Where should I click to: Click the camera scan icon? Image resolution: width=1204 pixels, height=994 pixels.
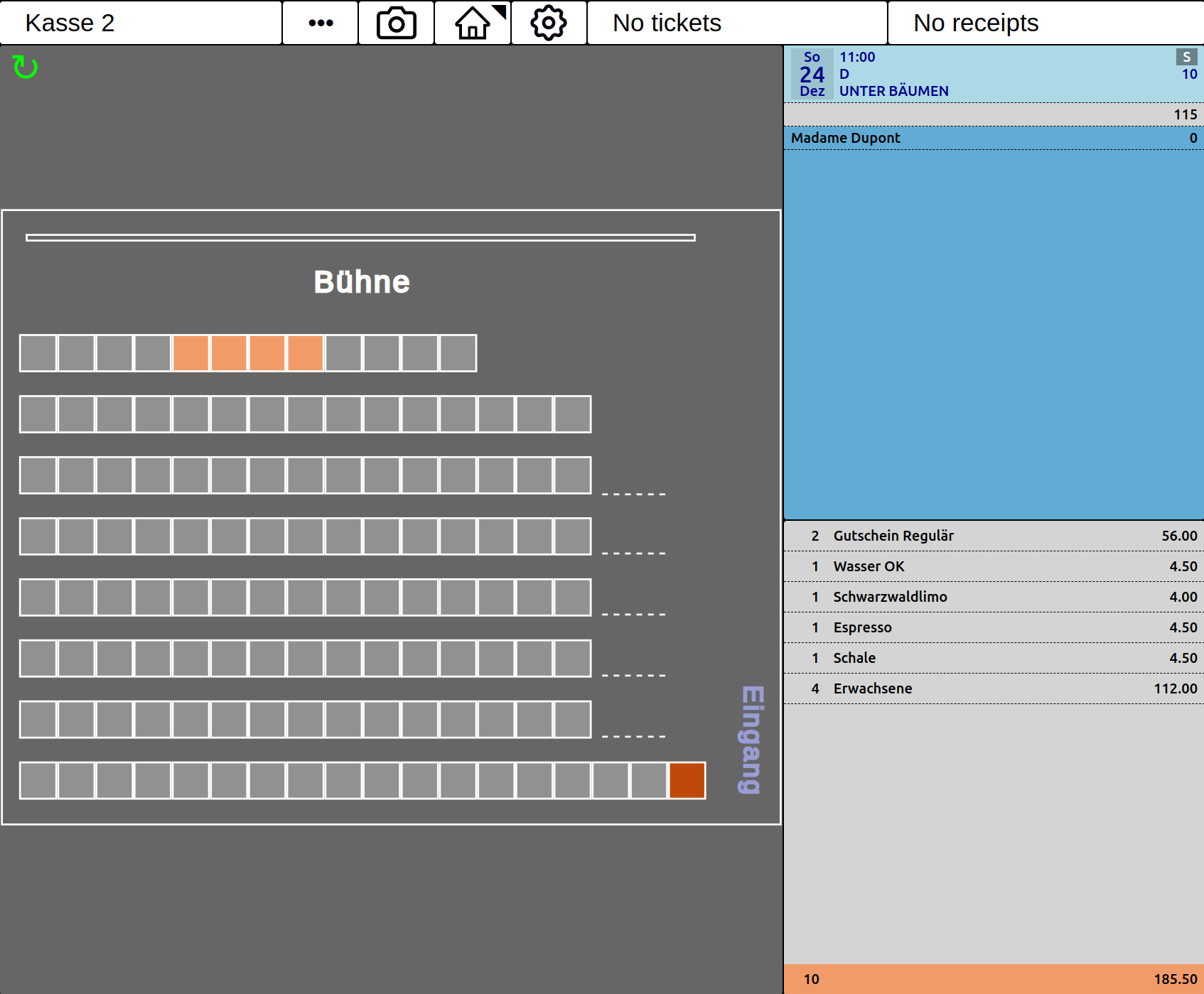397,23
